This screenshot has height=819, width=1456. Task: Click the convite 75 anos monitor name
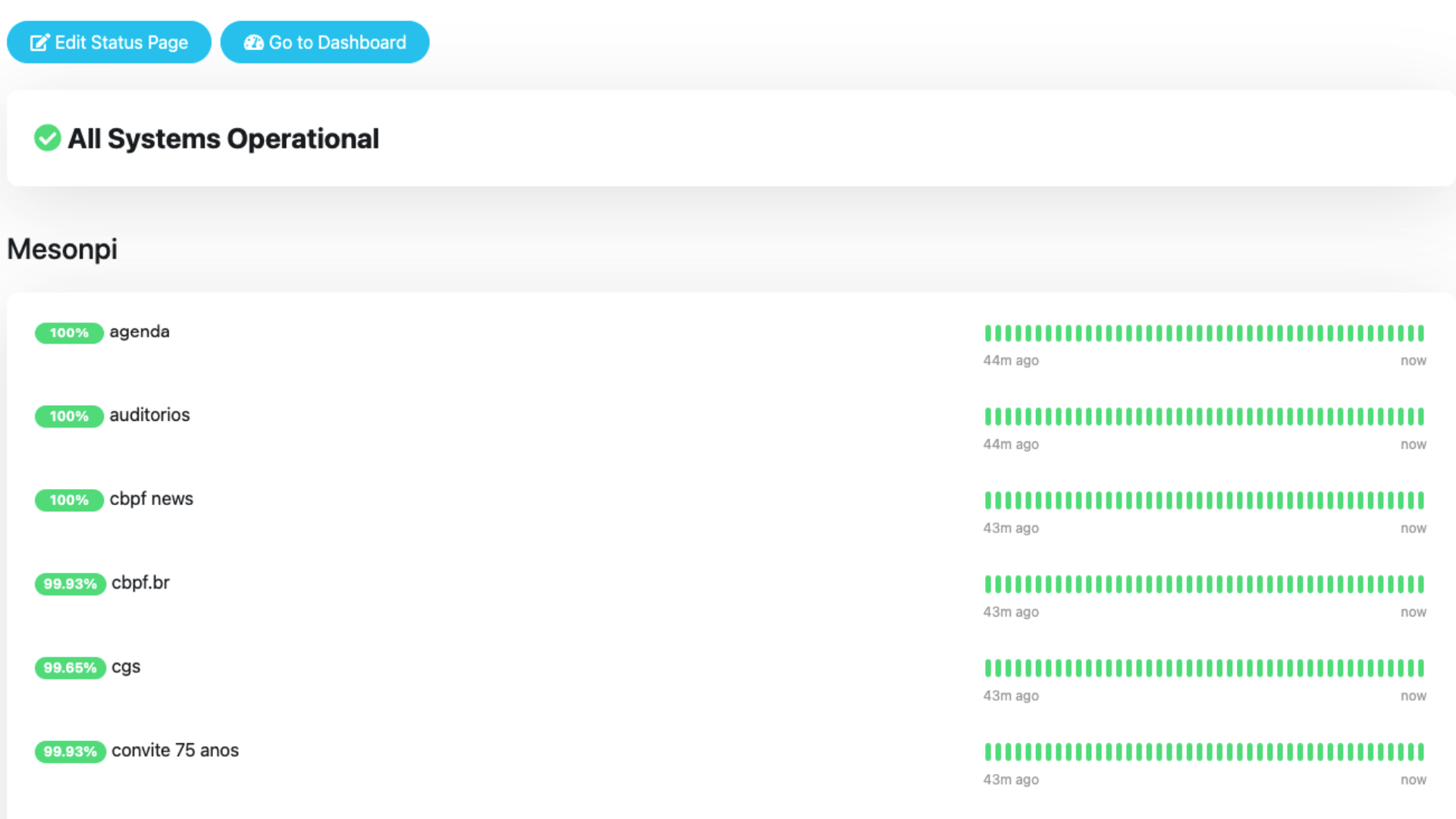175,751
